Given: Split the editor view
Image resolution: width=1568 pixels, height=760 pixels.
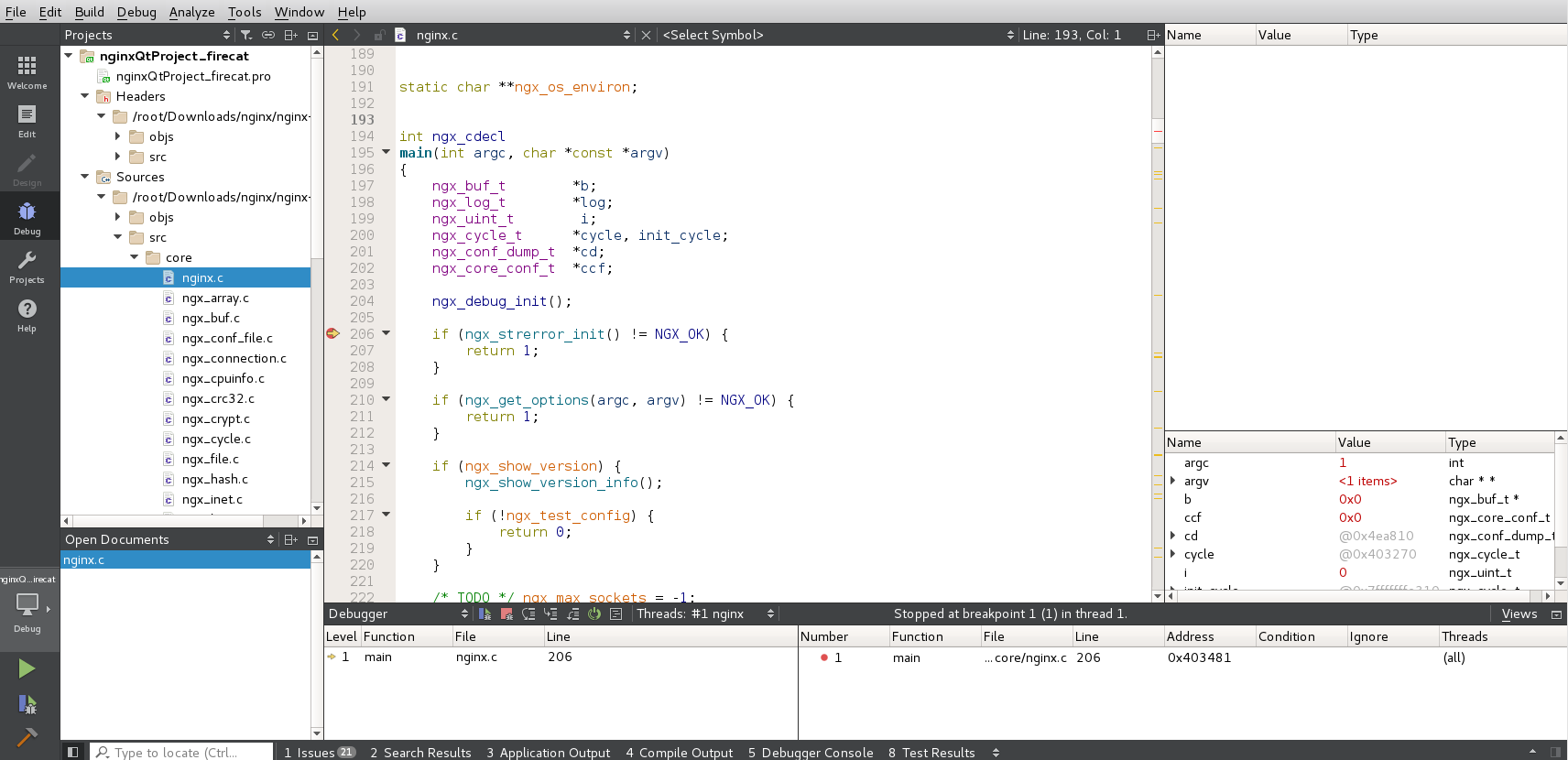Looking at the screenshot, I should click(x=1153, y=35).
